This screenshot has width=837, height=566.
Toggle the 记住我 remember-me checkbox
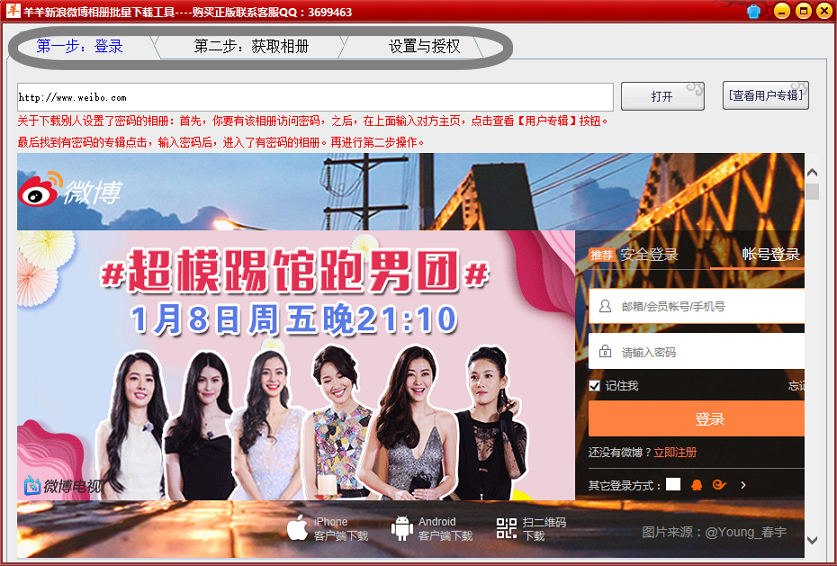click(x=596, y=386)
